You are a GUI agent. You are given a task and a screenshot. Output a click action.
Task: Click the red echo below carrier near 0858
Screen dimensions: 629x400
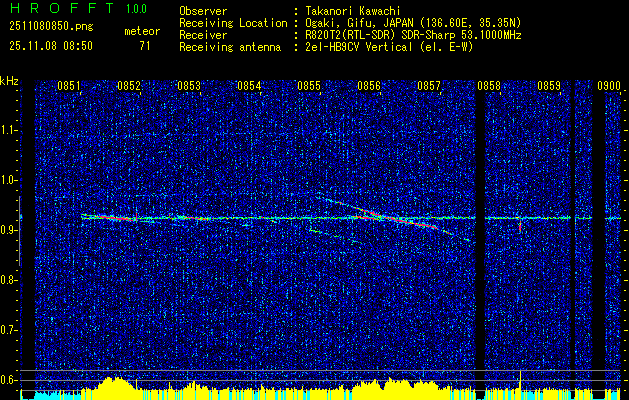520,227
